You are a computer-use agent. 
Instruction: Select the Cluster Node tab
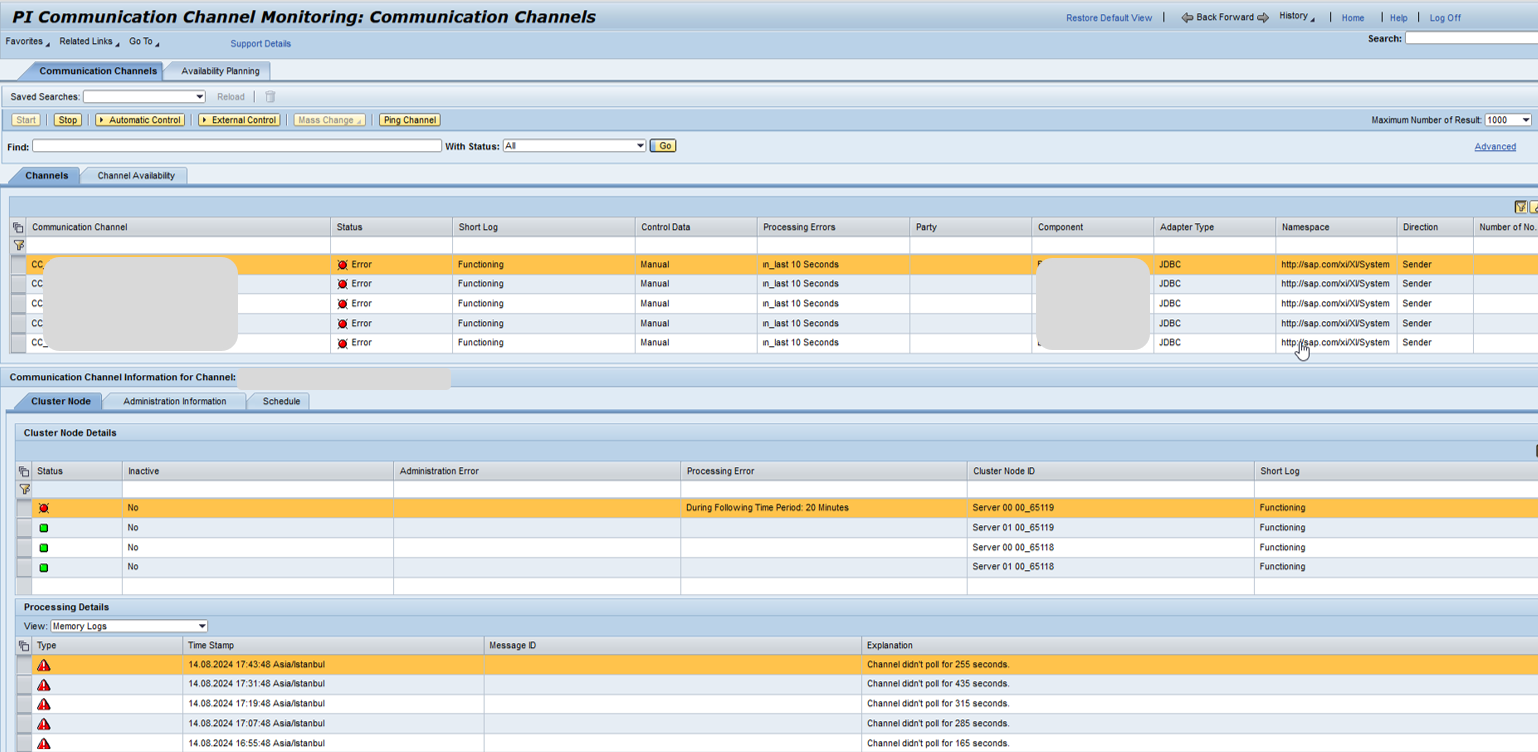pos(60,402)
